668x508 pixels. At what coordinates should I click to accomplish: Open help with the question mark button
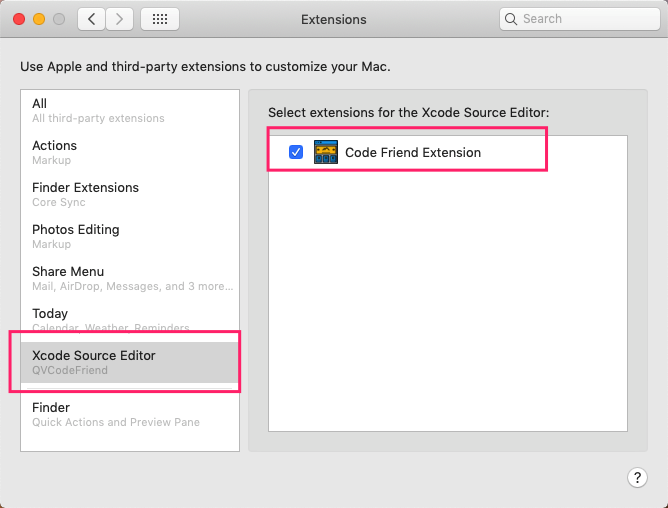[637, 478]
